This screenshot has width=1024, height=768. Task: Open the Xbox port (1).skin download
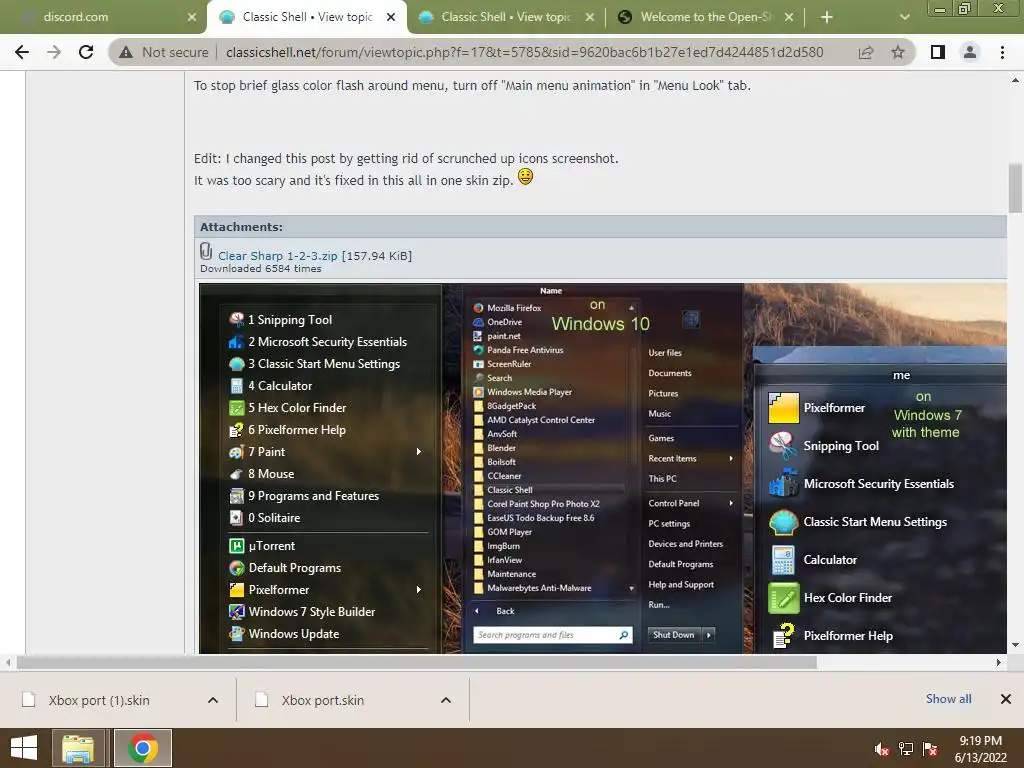pos(98,700)
